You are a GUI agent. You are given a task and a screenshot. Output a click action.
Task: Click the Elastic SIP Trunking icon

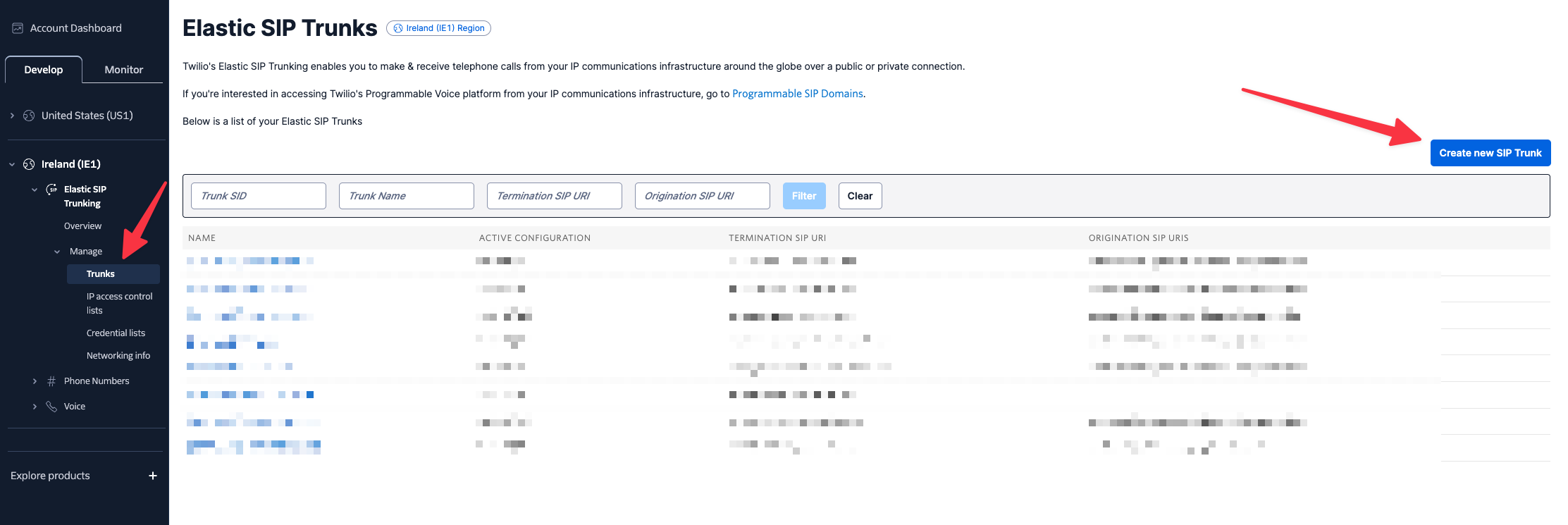(52, 190)
